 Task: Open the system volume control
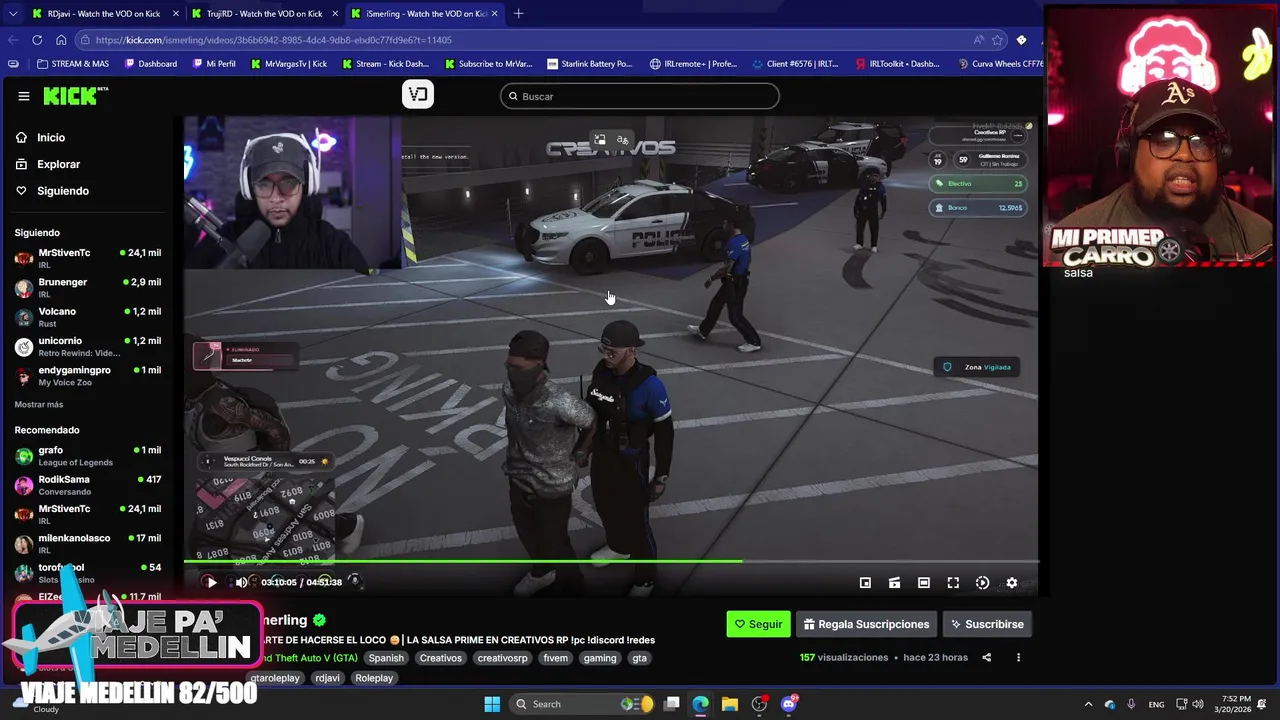(1198, 704)
